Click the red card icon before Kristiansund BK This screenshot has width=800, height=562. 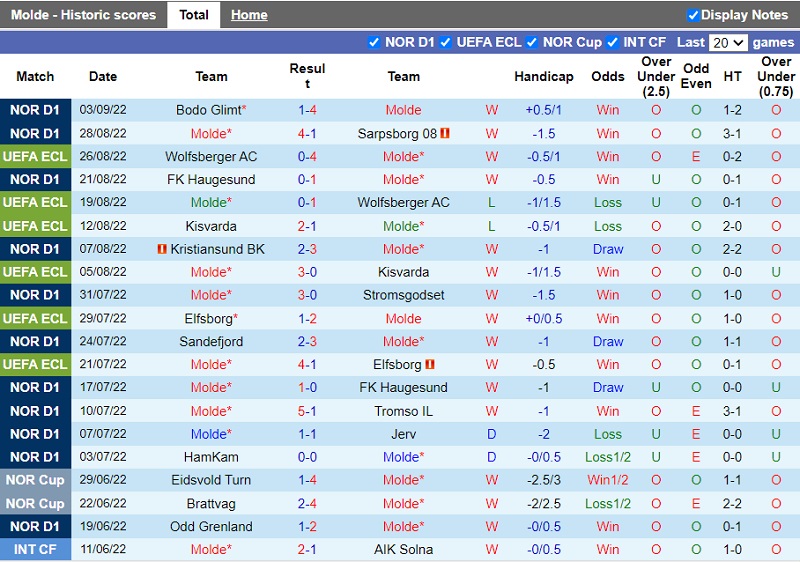(162, 249)
